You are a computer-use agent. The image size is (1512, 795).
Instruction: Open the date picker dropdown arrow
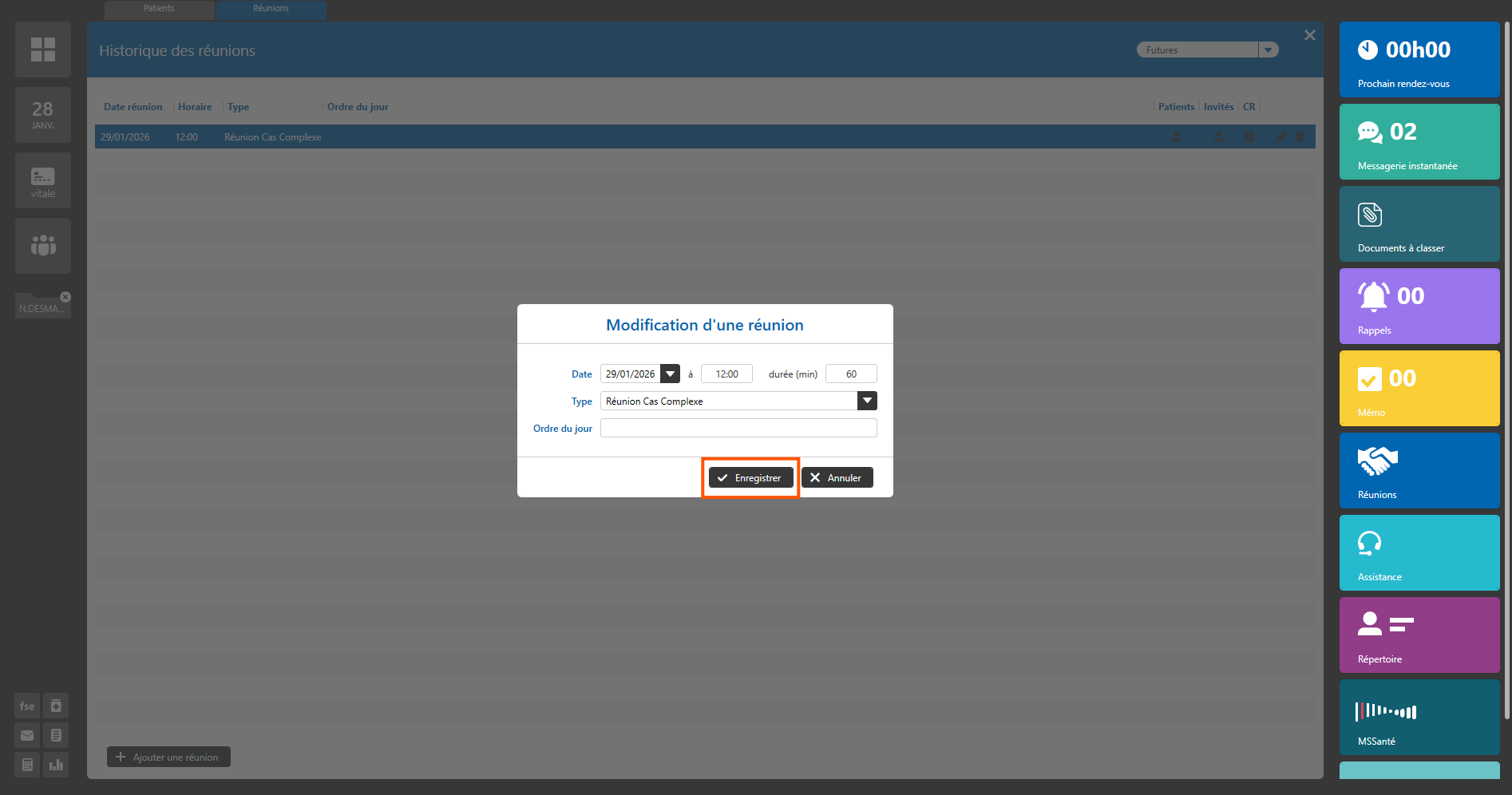671,374
